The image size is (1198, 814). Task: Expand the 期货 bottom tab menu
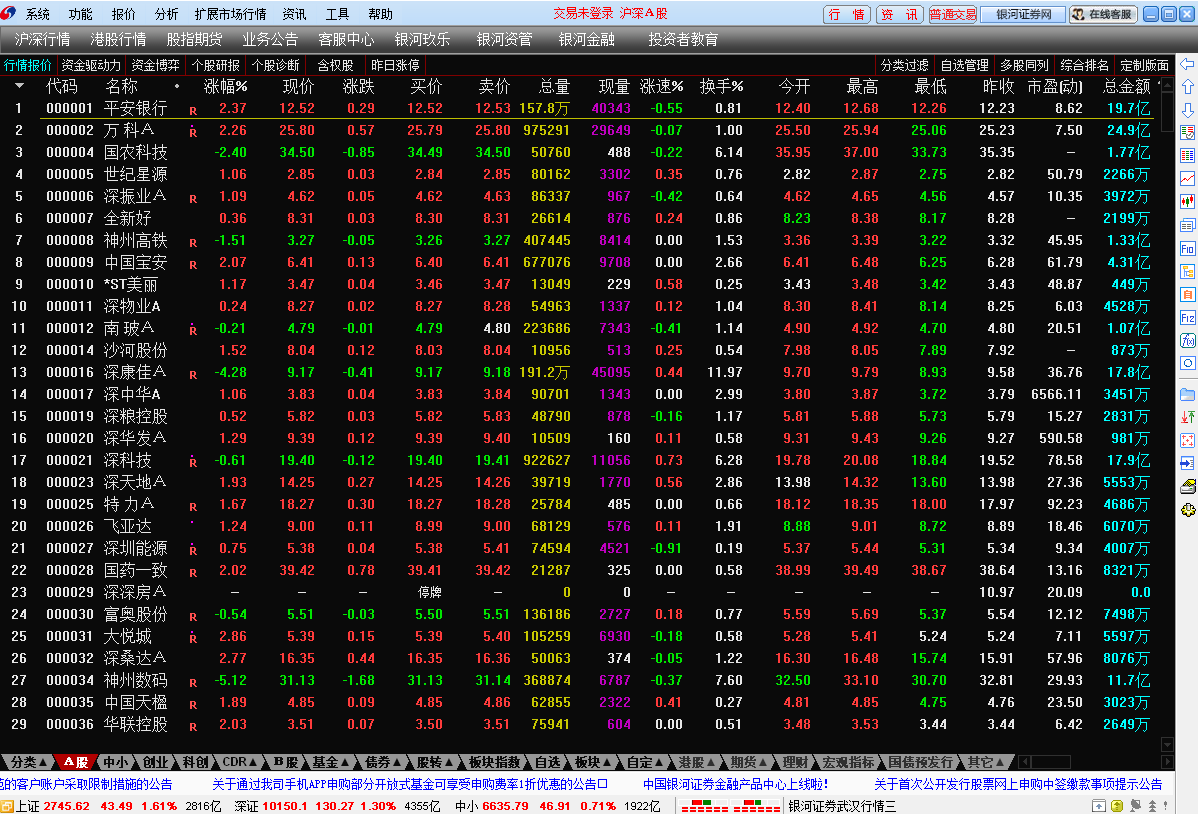(x=748, y=762)
